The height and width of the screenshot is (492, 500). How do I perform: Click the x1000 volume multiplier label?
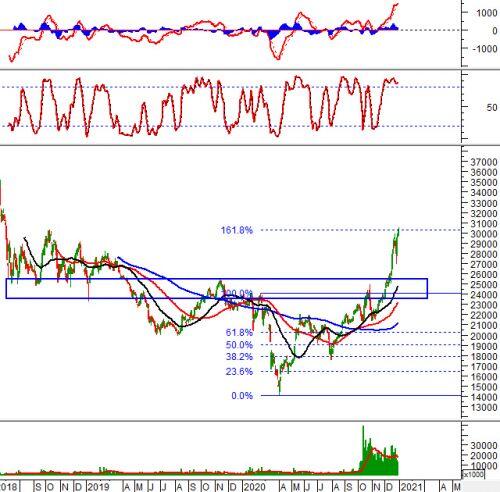point(473,474)
